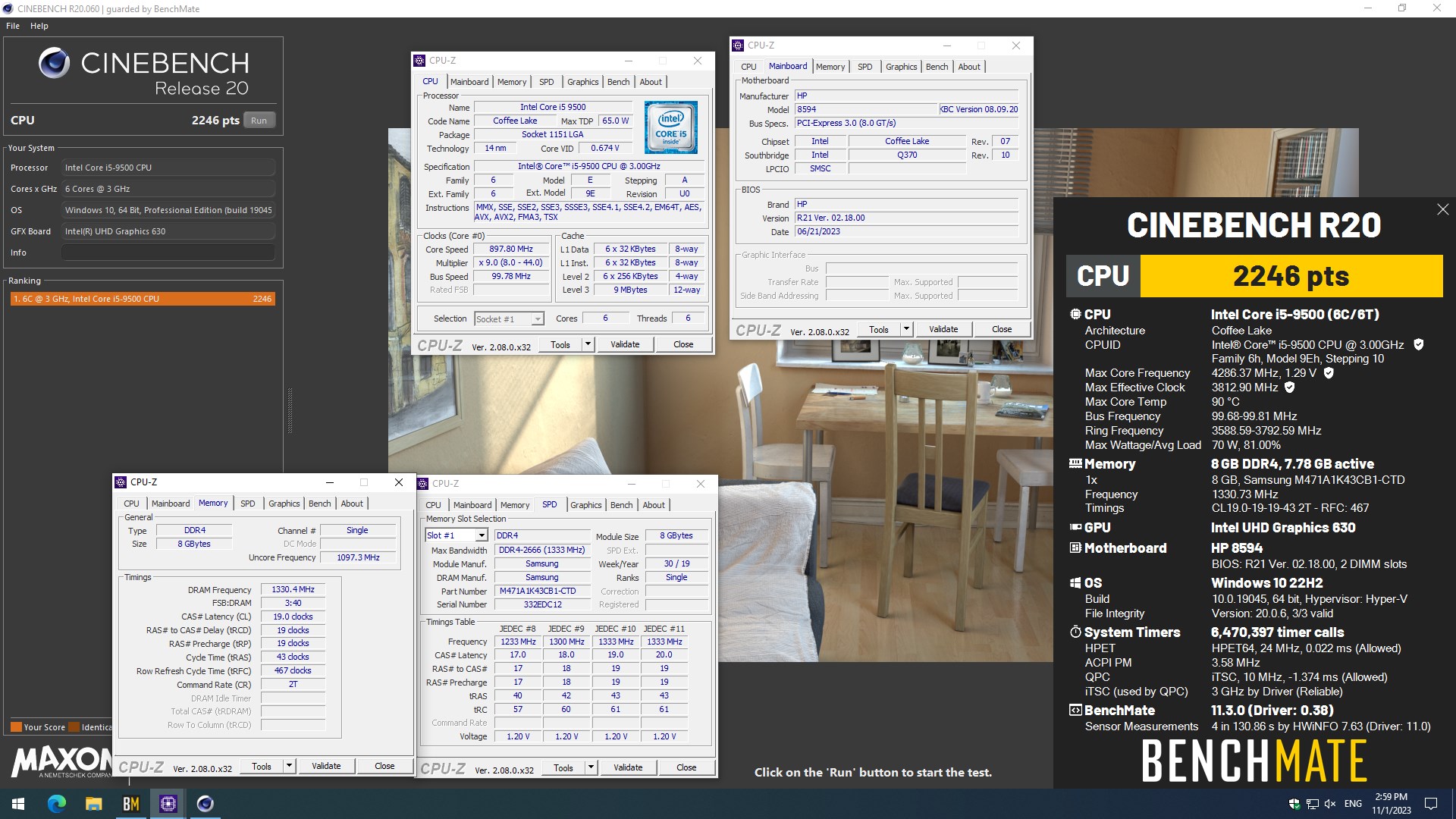This screenshot has height=819, width=1456.
Task: Run the Cinebench CPU test
Action: [x=259, y=121]
